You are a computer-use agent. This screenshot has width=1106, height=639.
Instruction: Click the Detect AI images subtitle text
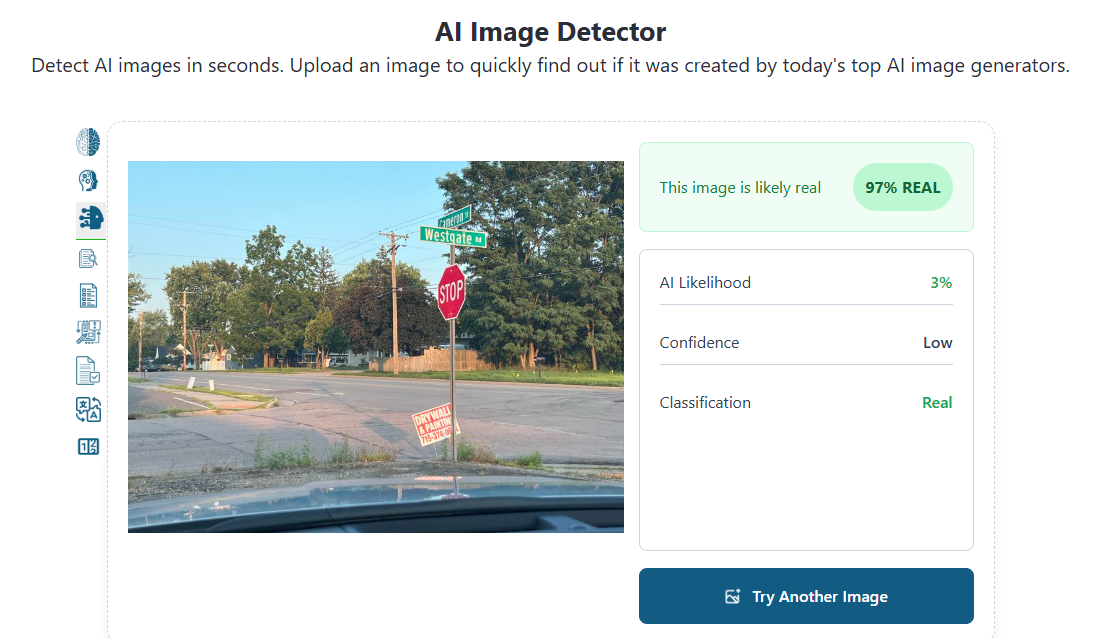pyautogui.click(x=550, y=66)
